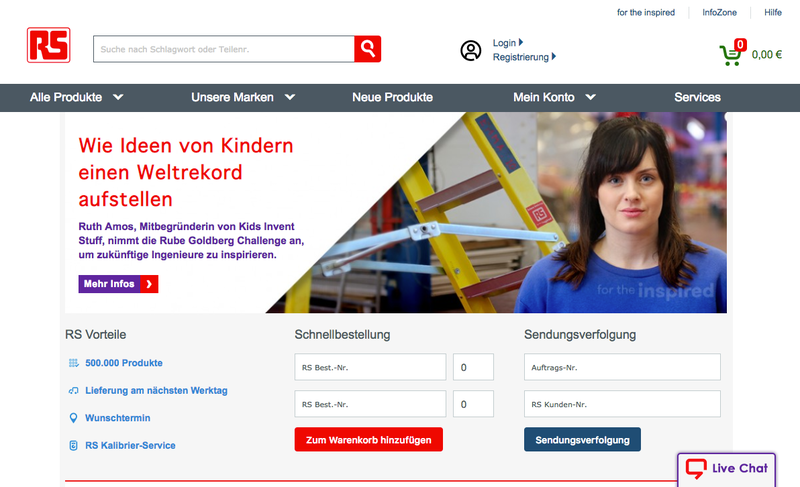Open the InfoZone link
Screen dimensions: 800x487
coord(719,12)
